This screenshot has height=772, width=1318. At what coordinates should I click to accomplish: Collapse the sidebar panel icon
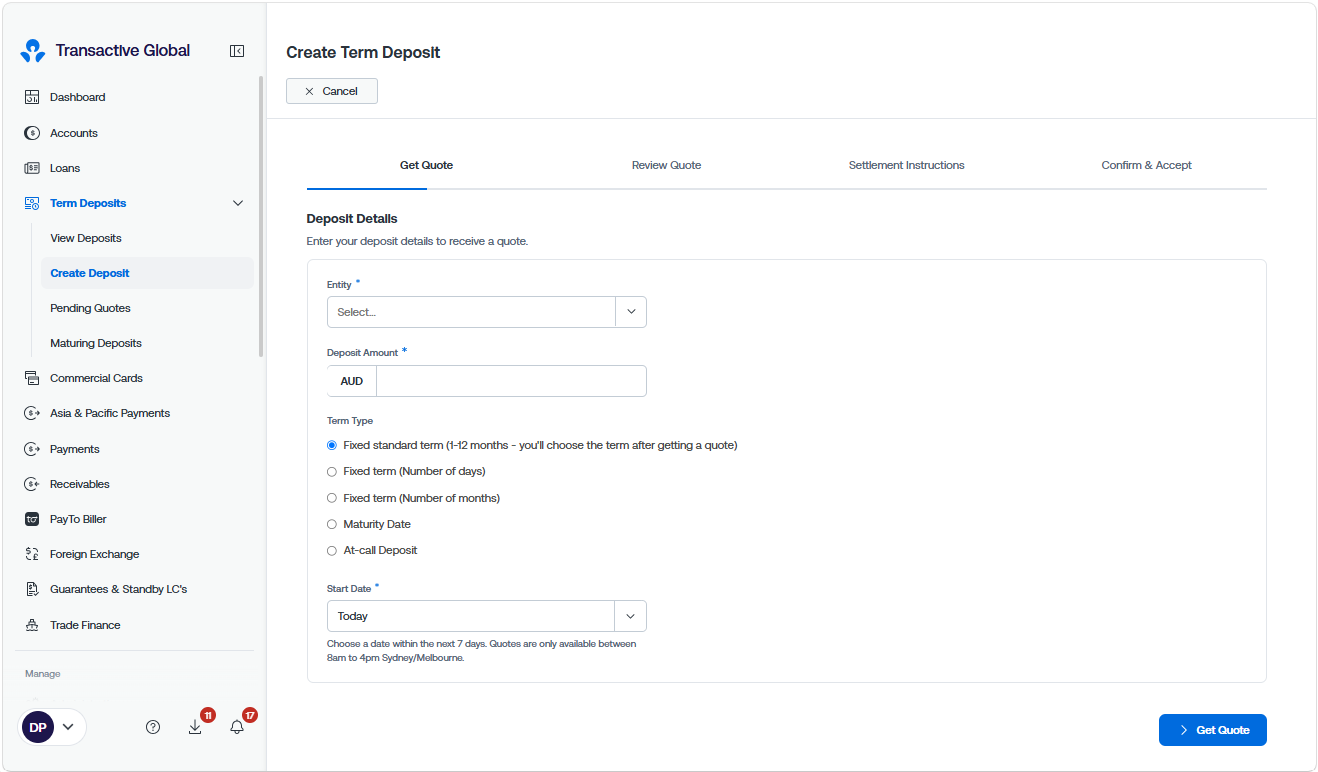(x=237, y=51)
